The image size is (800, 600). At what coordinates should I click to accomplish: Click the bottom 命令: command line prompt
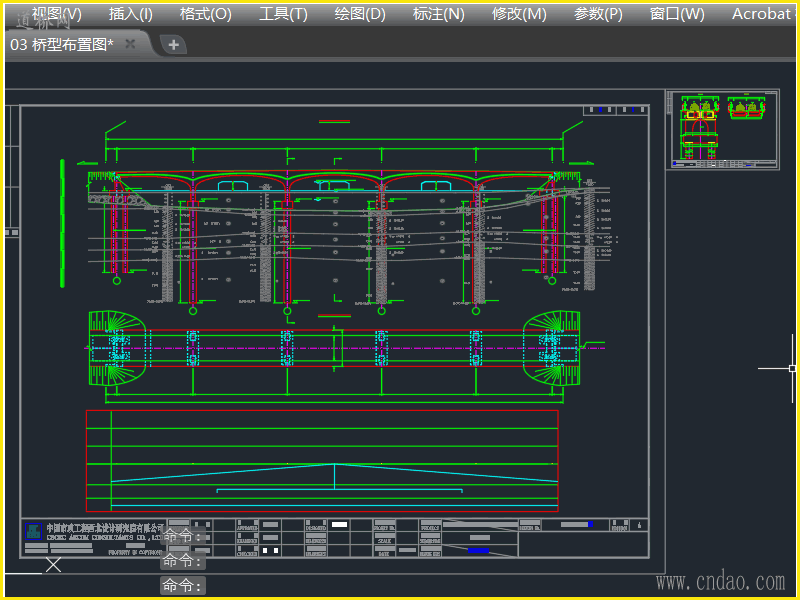coord(183,585)
